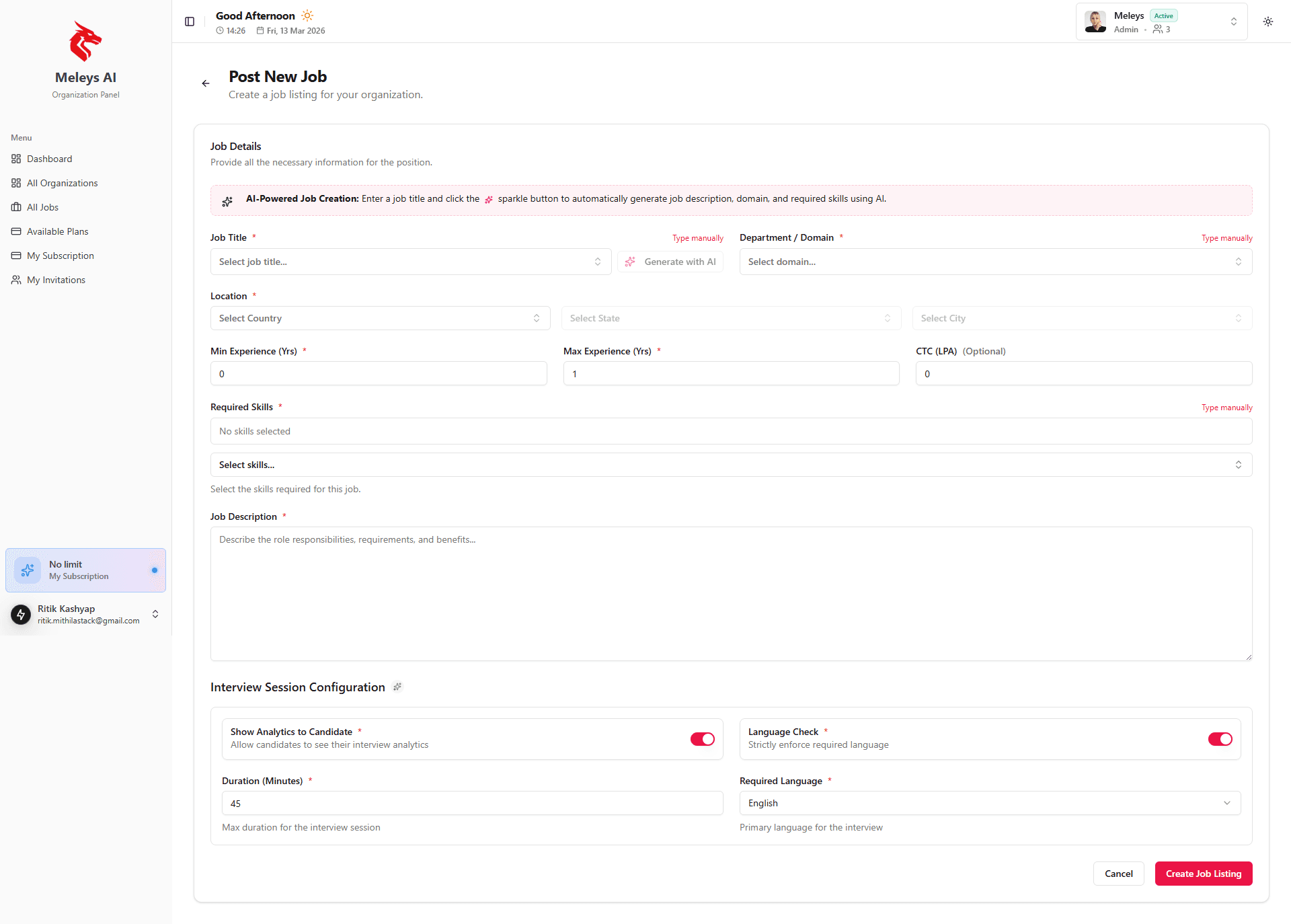Click the sparkle icon next to Interview Session Configuration
Screen dimensions: 1291x924
click(x=397, y=687)
